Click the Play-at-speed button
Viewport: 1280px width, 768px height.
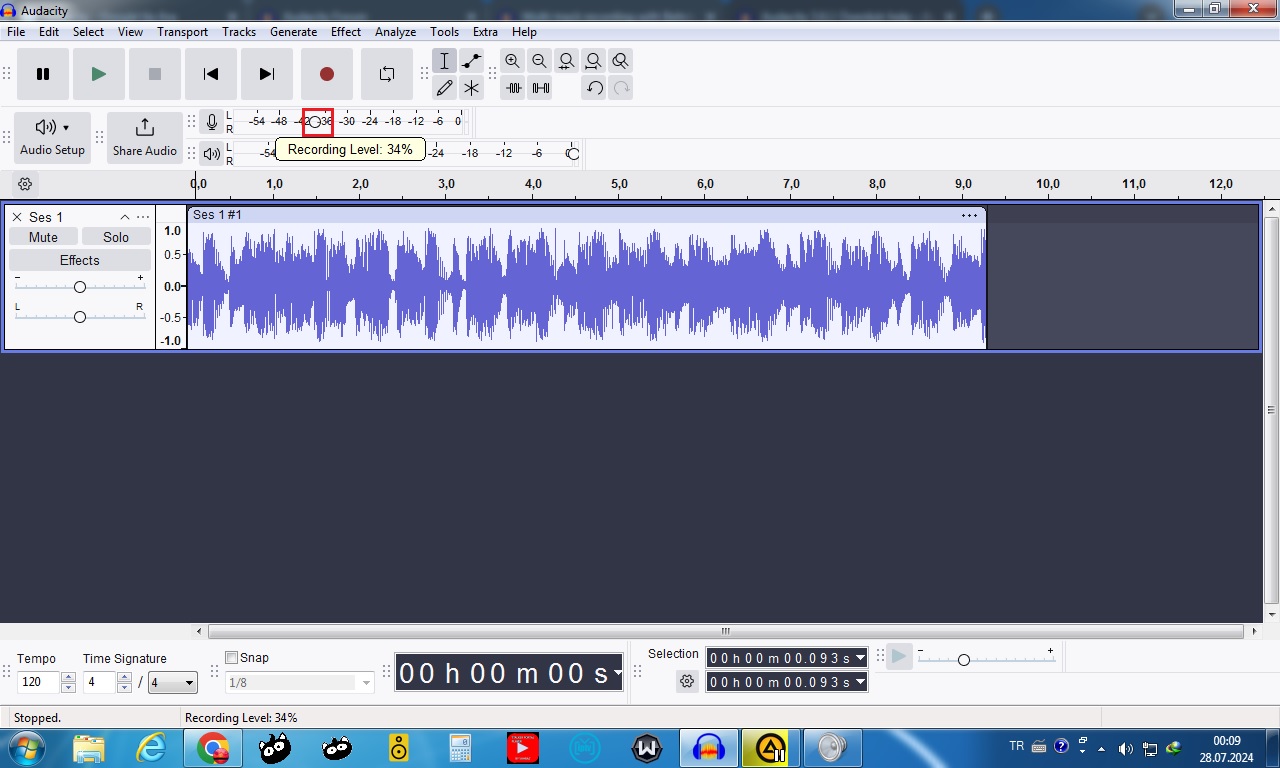click(899, 657)
